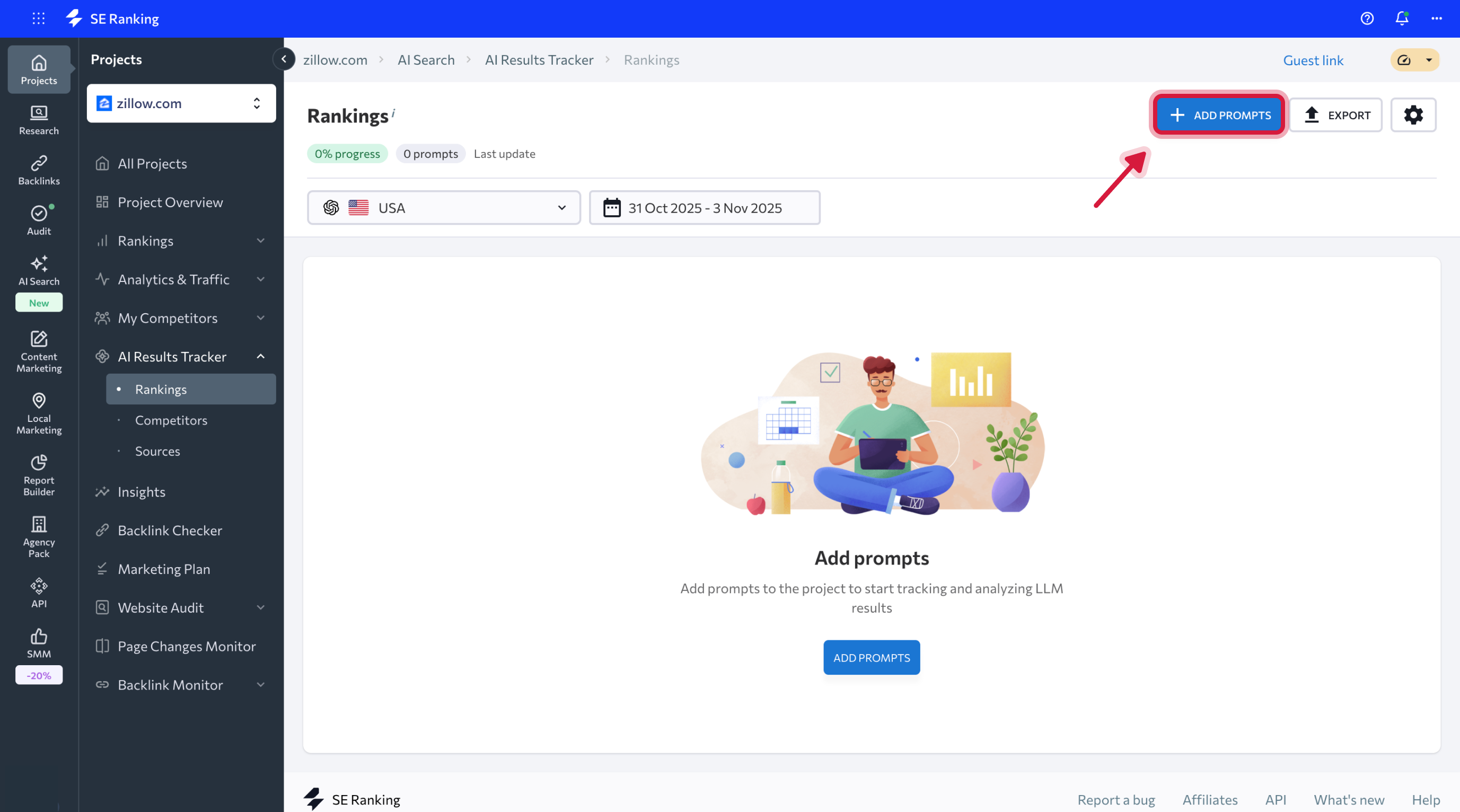This screenshot has width=1460, height=812.
Task: Open the Local Marketing section
Action: click(x=39, y=413)
